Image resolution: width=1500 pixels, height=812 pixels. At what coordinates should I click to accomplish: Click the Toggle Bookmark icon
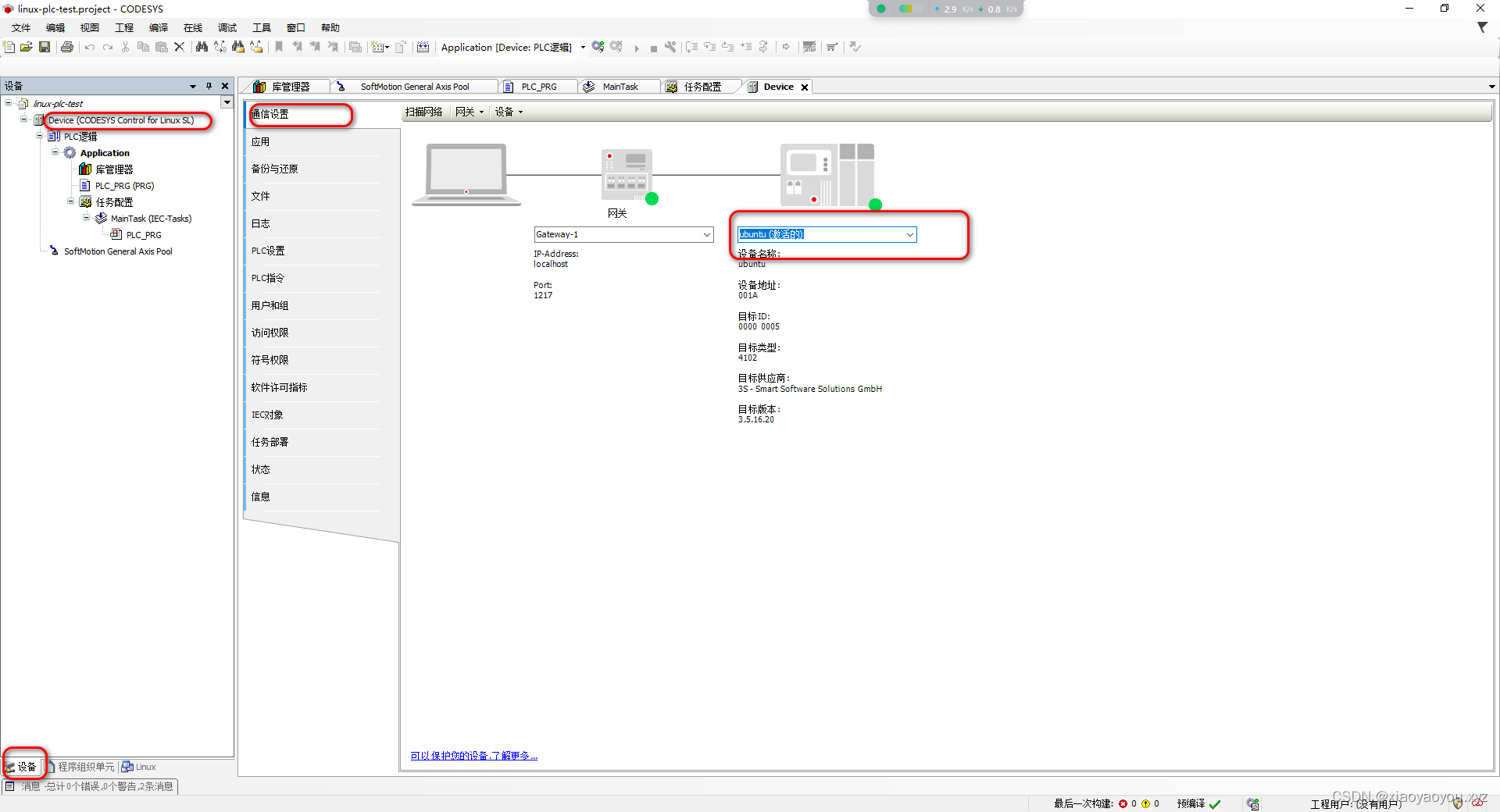pyautogui.click(x=279, y=47)
